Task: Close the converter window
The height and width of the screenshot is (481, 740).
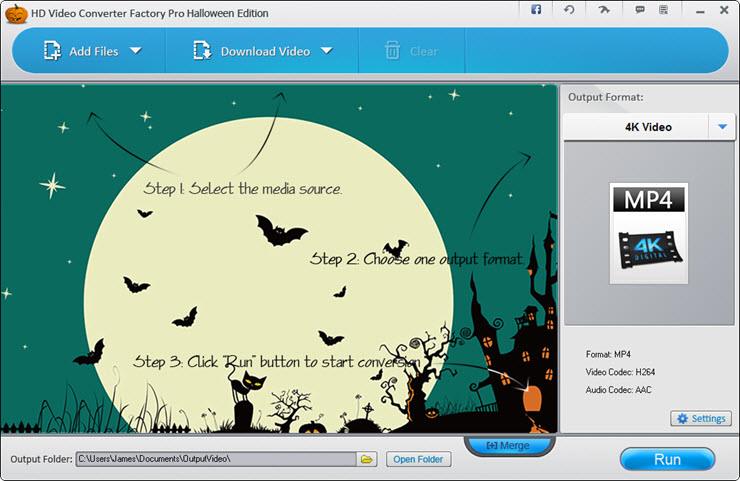Action: (724, 10)
